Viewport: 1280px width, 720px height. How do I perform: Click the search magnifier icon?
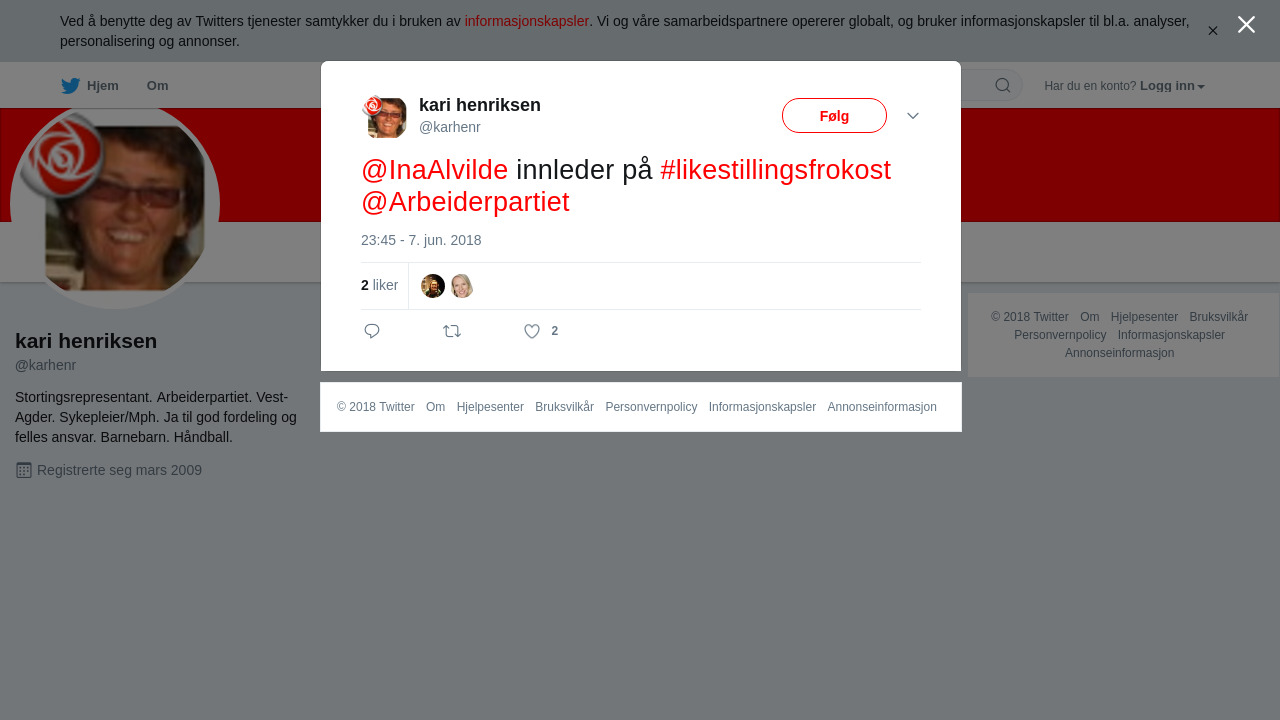click(1003, 85)
